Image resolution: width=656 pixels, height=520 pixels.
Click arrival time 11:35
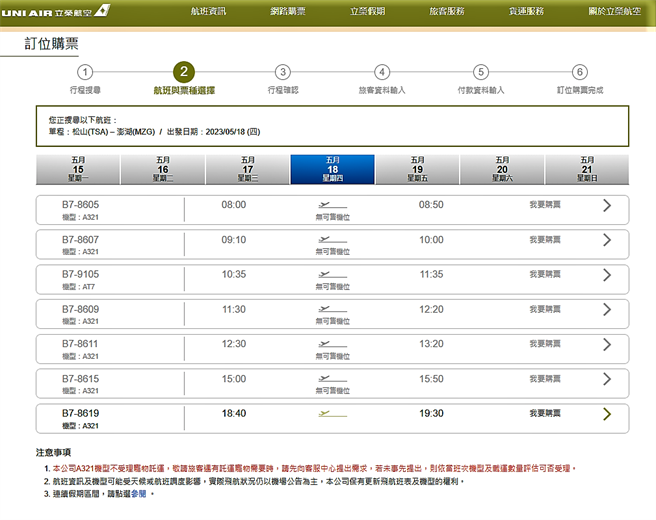point(431,274)
